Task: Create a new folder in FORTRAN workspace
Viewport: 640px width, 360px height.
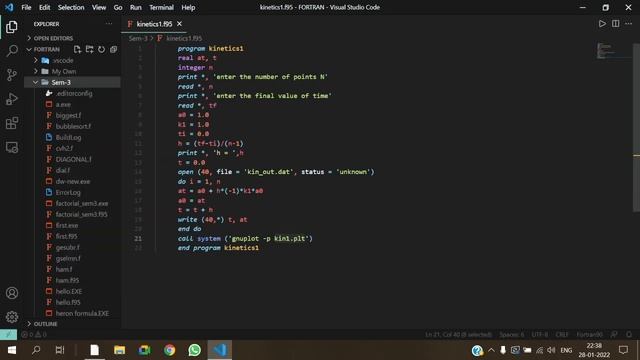Action: click(89, 49)
